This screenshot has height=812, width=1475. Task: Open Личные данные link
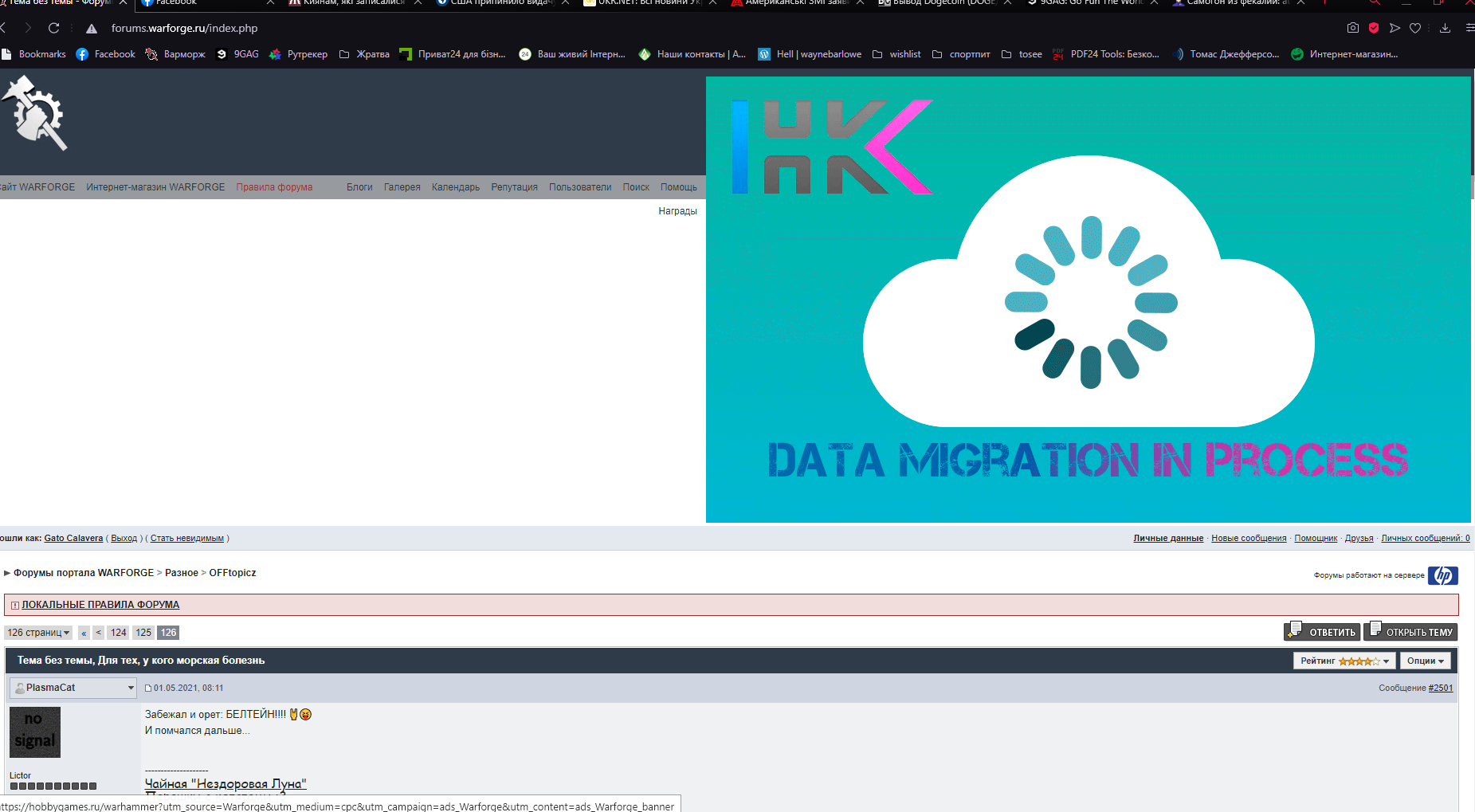click(x=1168, y=538)
